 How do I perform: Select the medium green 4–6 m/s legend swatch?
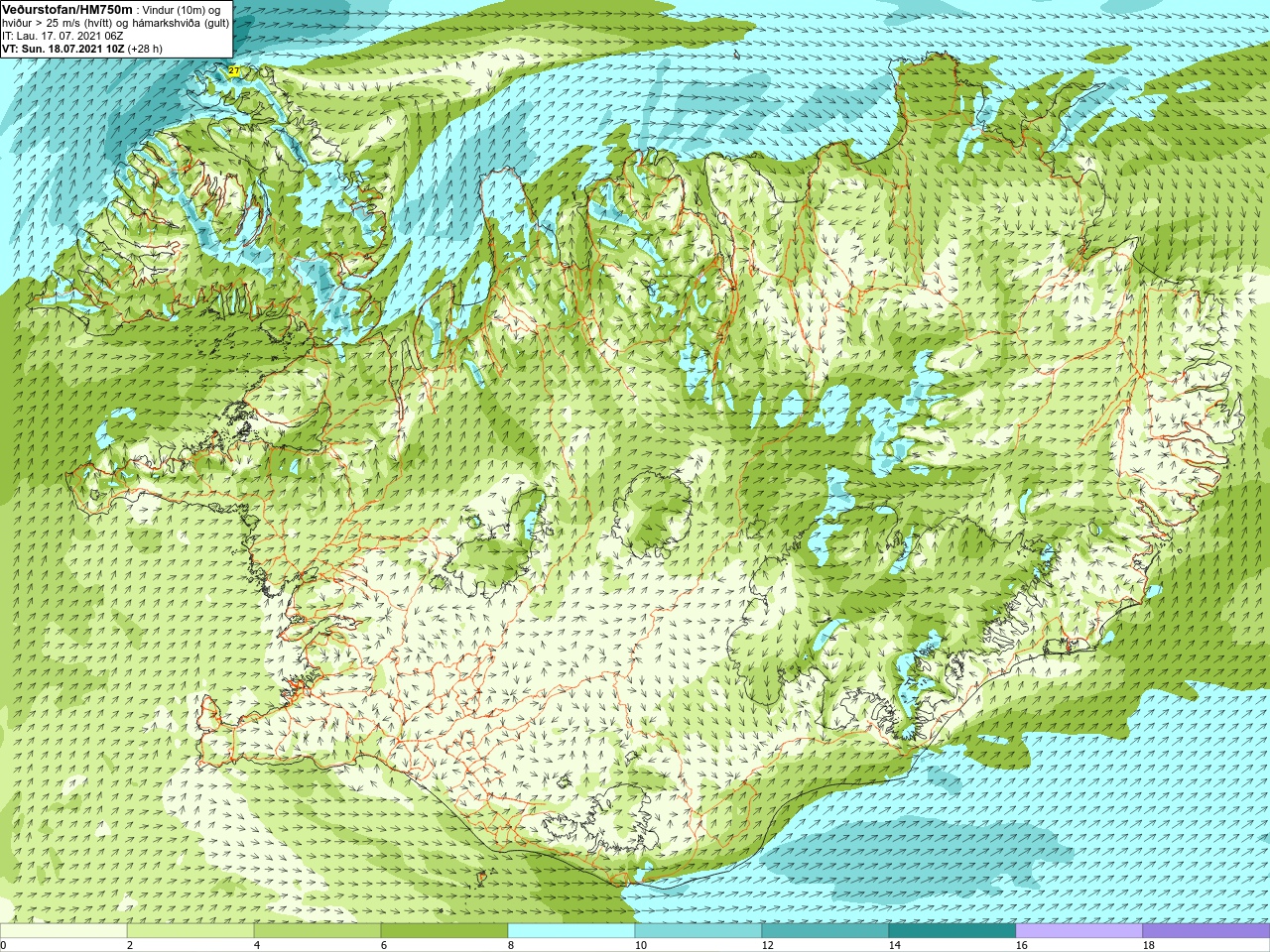tap(317, 931)
